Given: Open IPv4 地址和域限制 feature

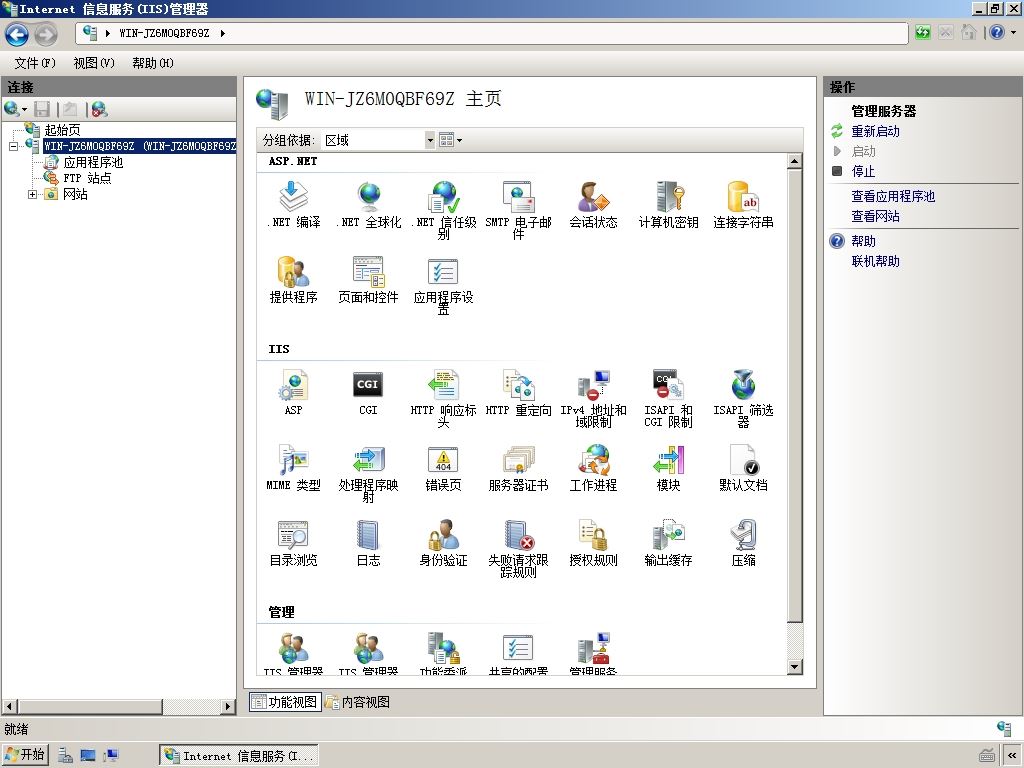Looking at the screenshot, I should tap(593, 398).
